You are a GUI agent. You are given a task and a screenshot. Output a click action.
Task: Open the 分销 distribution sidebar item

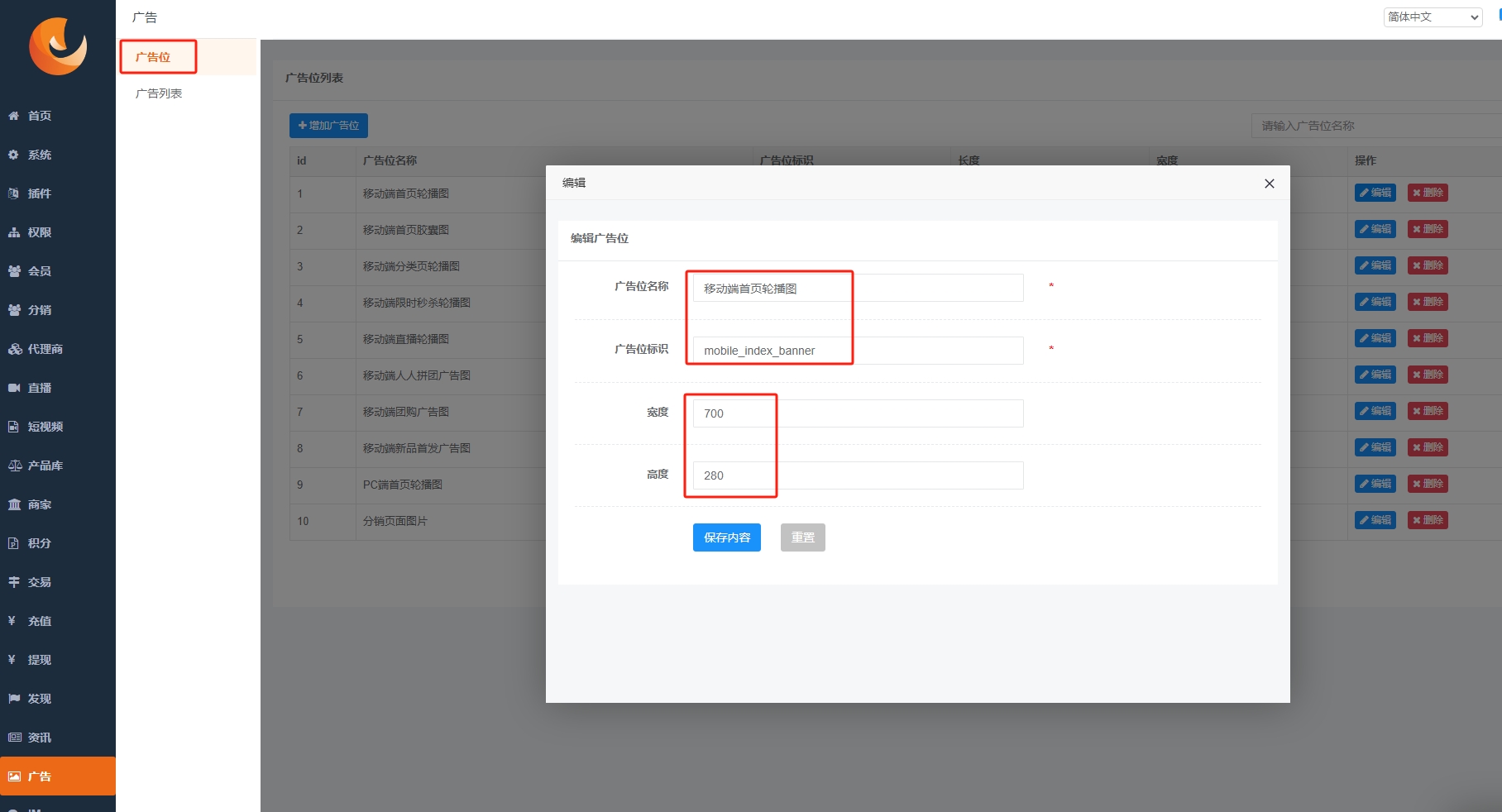[58, 310]
